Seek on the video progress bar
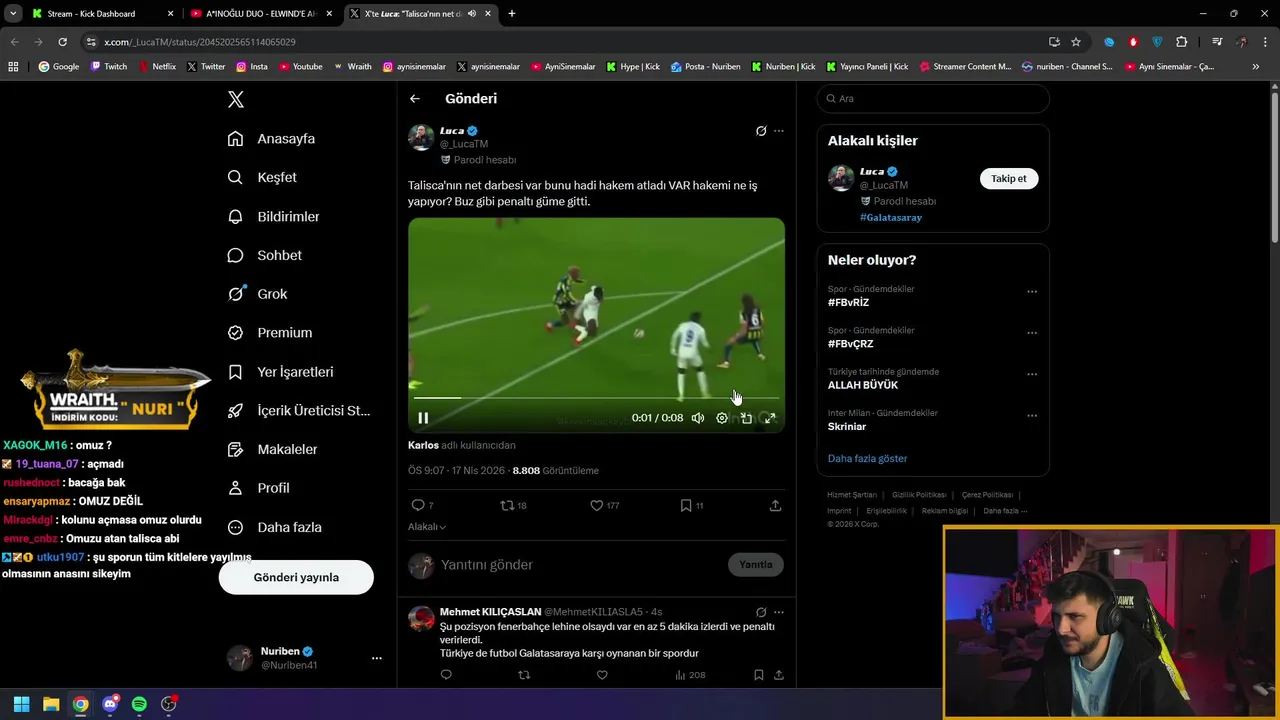1280x720 pixels. point(596,398)
